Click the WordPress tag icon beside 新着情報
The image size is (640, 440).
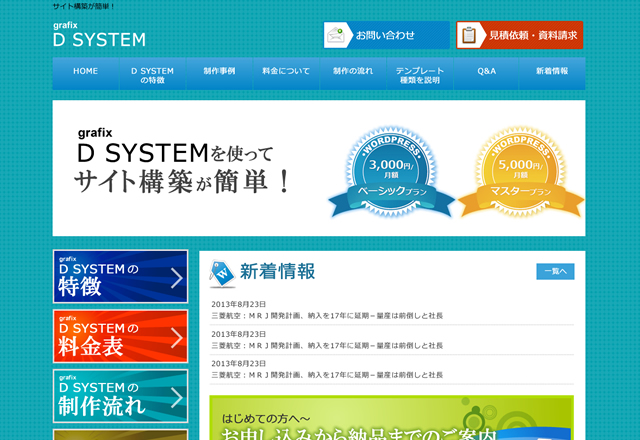click(222, 273)
